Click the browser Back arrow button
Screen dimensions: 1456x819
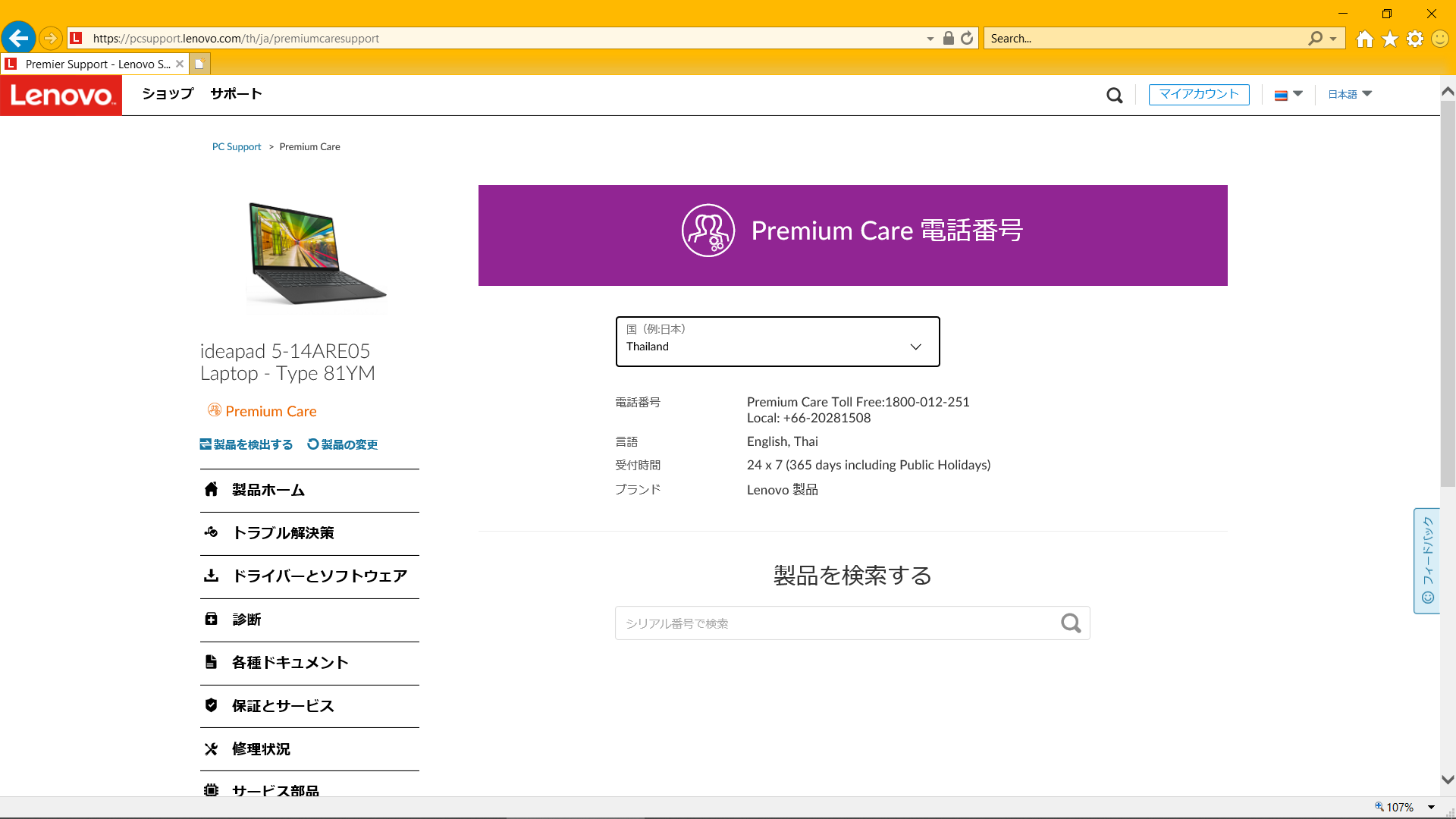click(18, 38)
